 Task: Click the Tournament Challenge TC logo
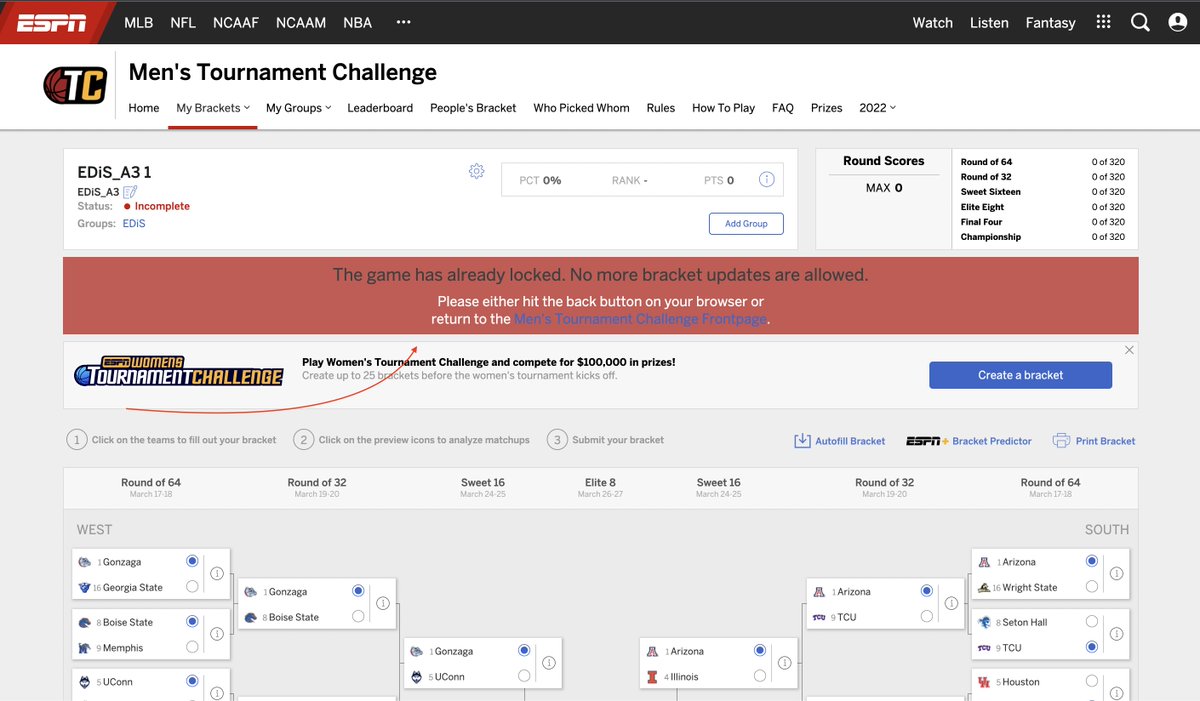tap(75, 85)
